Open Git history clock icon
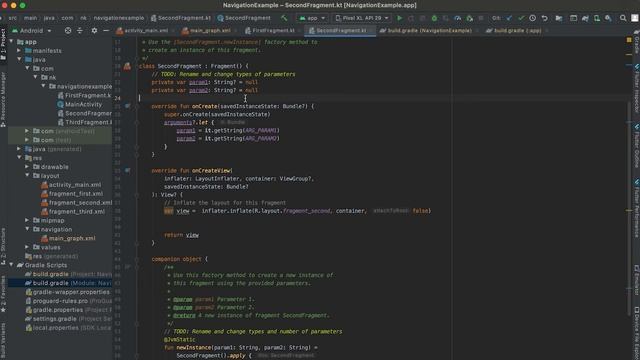Viewport: 640px width, 360px height. 533,18
